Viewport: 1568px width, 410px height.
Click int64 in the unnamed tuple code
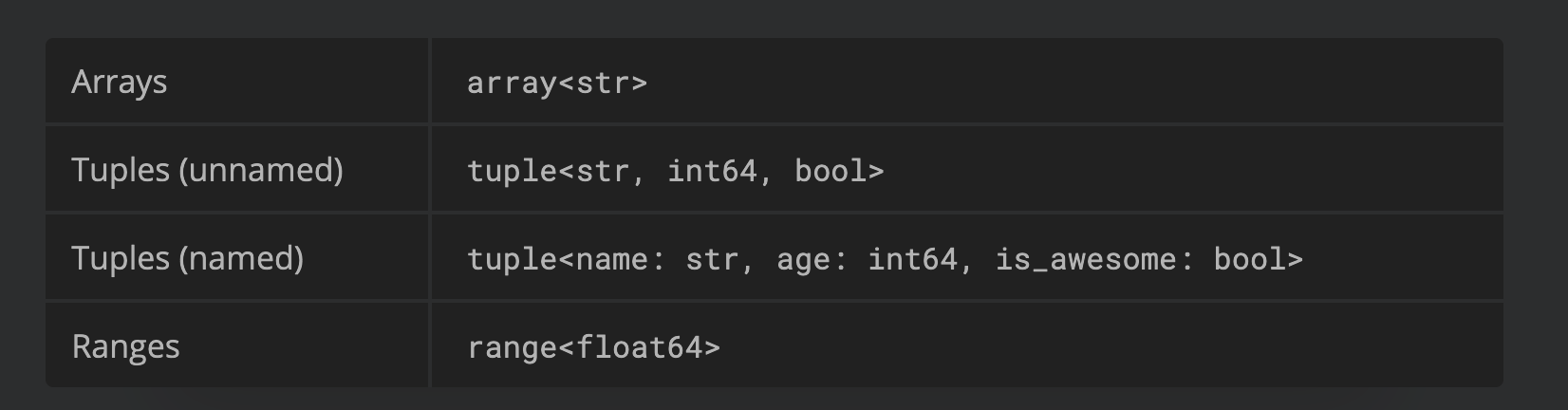[x=712, y=171]
